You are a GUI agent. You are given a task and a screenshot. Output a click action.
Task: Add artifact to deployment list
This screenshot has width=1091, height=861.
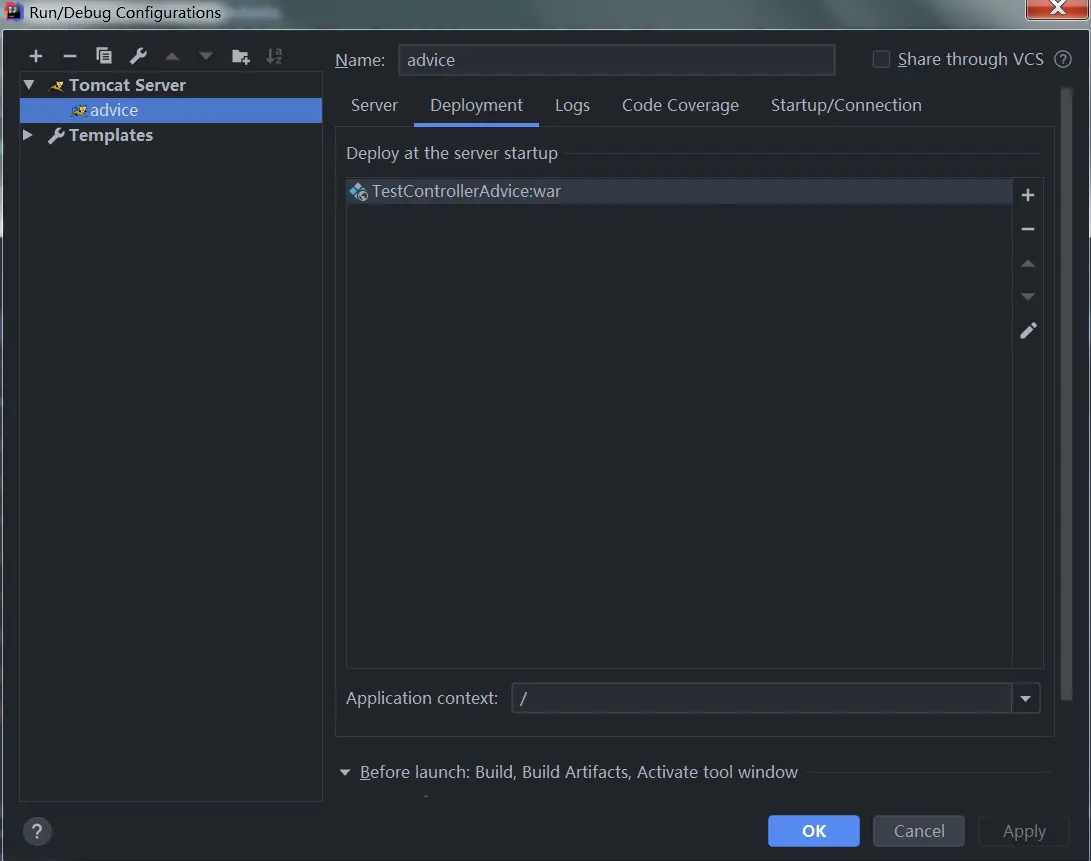click(1028, 195)
